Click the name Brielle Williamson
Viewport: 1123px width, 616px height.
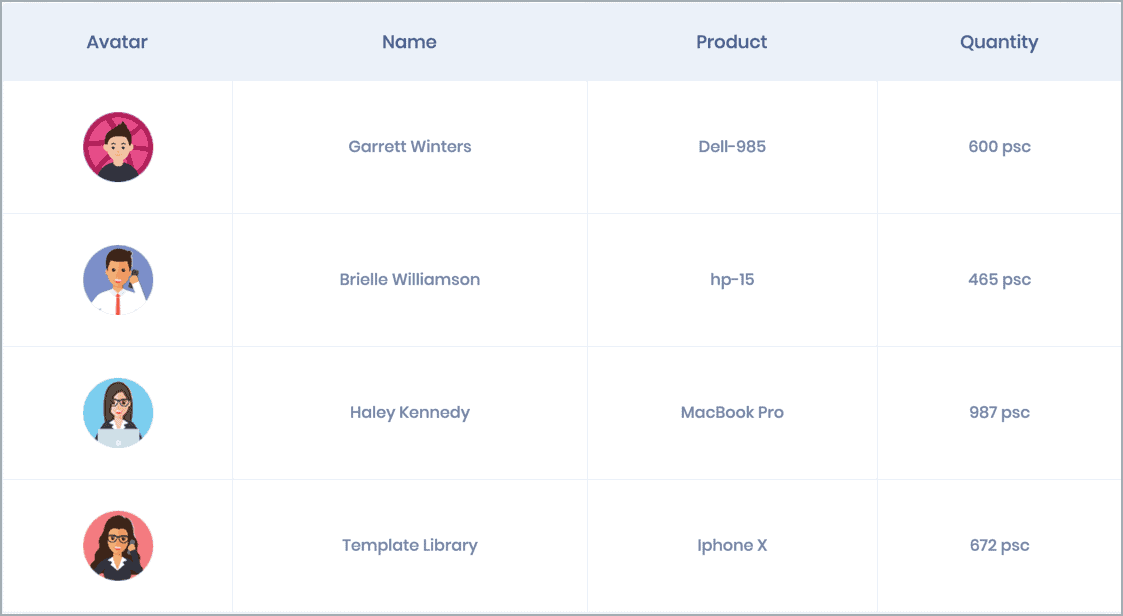pos(409,280)
